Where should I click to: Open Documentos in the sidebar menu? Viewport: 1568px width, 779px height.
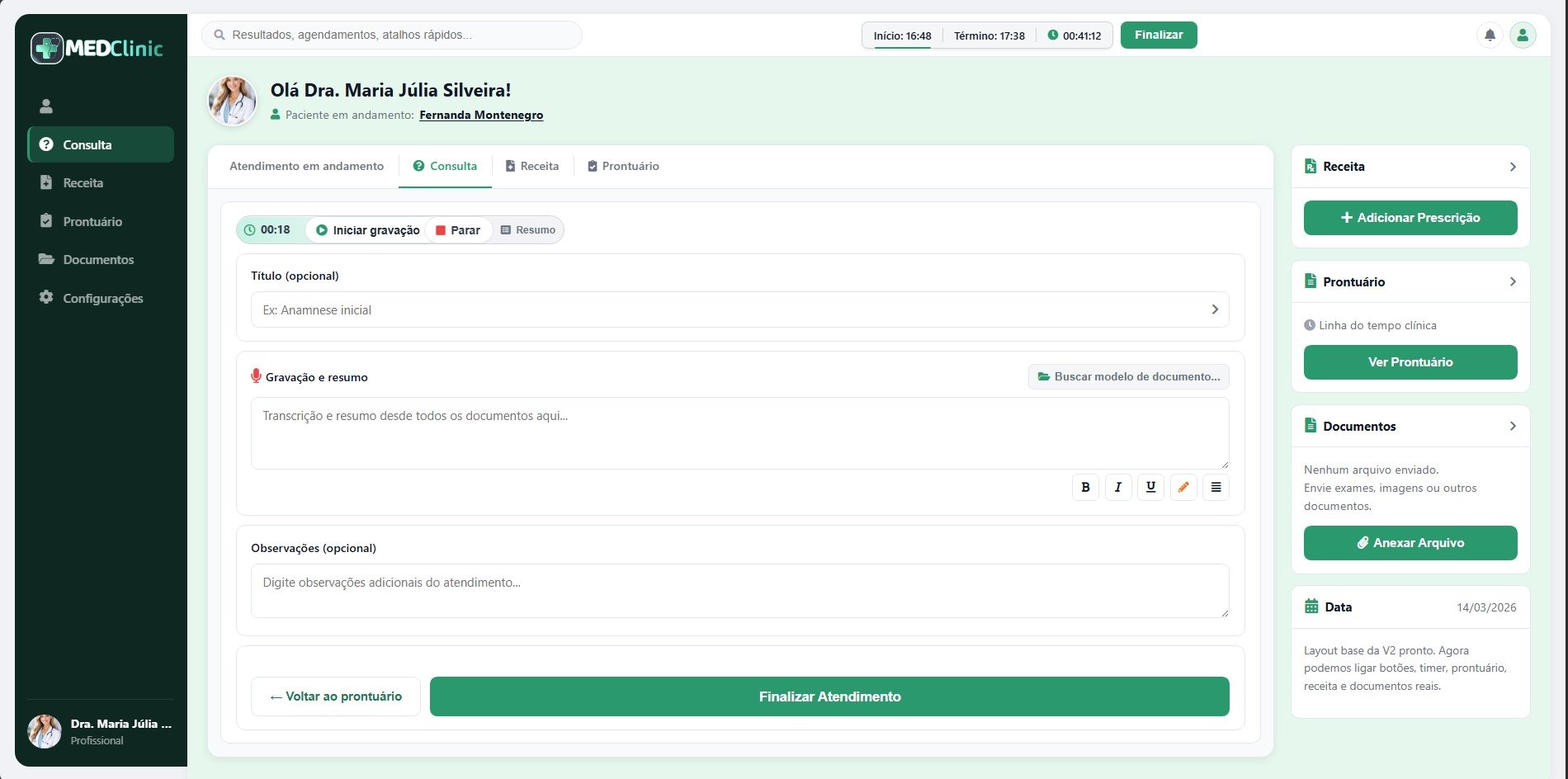(x=98, y=260)
